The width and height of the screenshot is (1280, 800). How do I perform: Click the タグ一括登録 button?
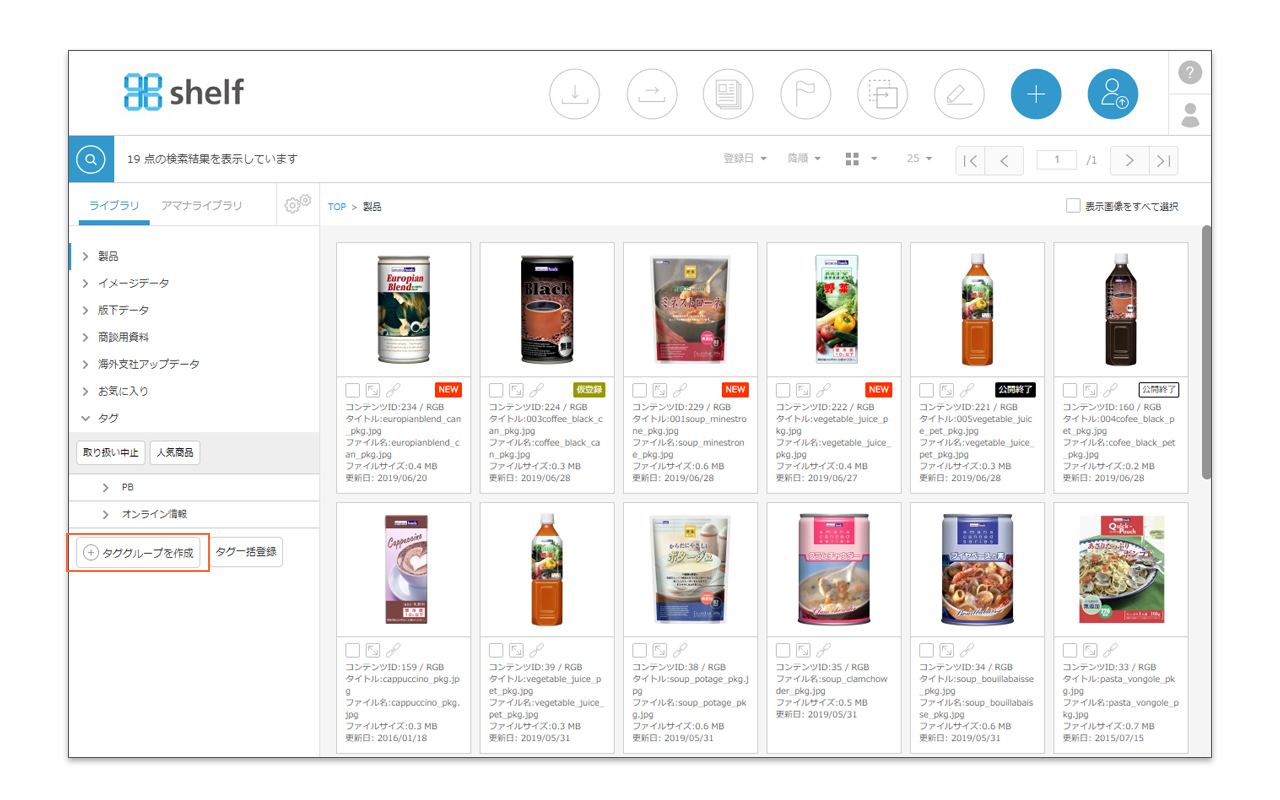click(246, 552)
